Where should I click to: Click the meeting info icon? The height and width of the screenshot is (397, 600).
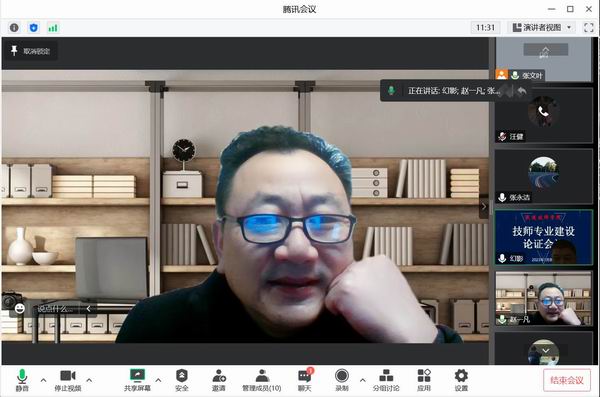coord(14,28)
